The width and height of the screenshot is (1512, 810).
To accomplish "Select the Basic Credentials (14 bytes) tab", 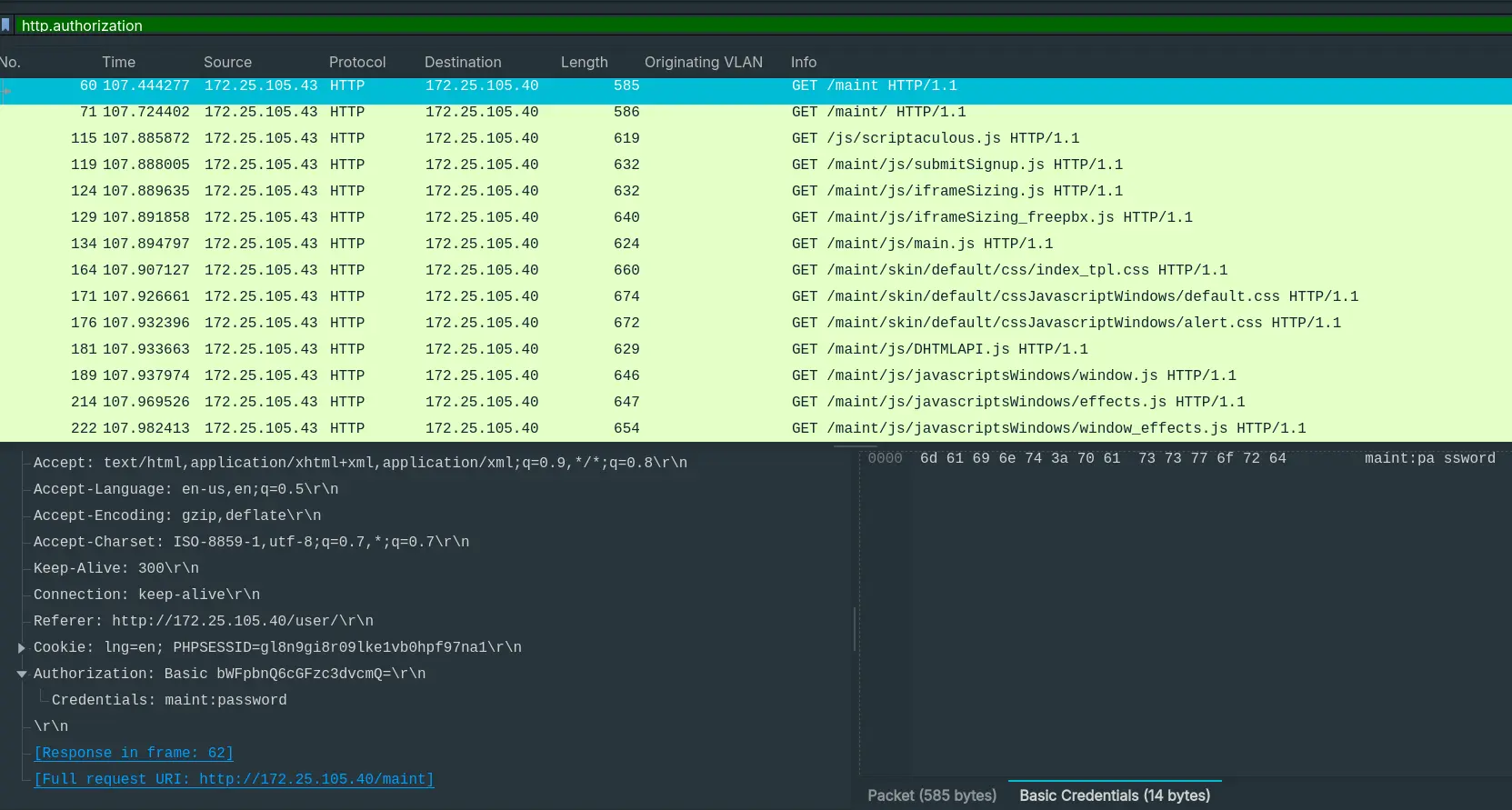I will pos(1115,795).
